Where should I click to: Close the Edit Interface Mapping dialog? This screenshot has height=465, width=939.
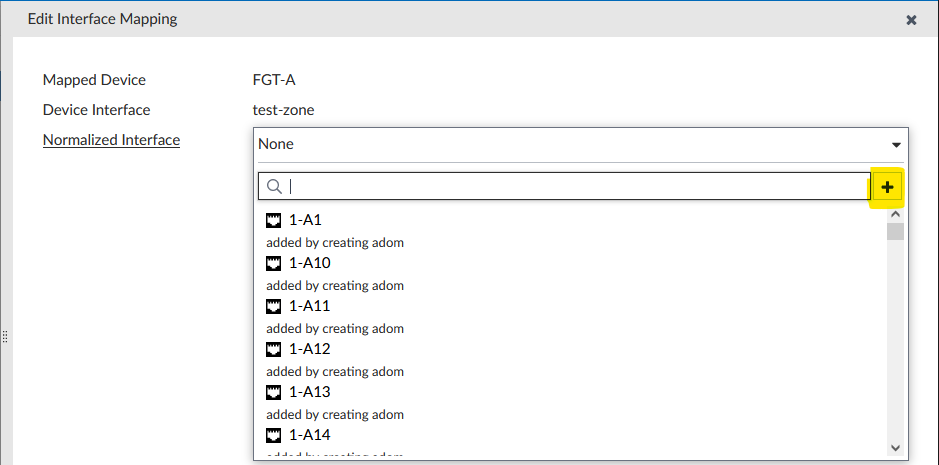[911, 19]
